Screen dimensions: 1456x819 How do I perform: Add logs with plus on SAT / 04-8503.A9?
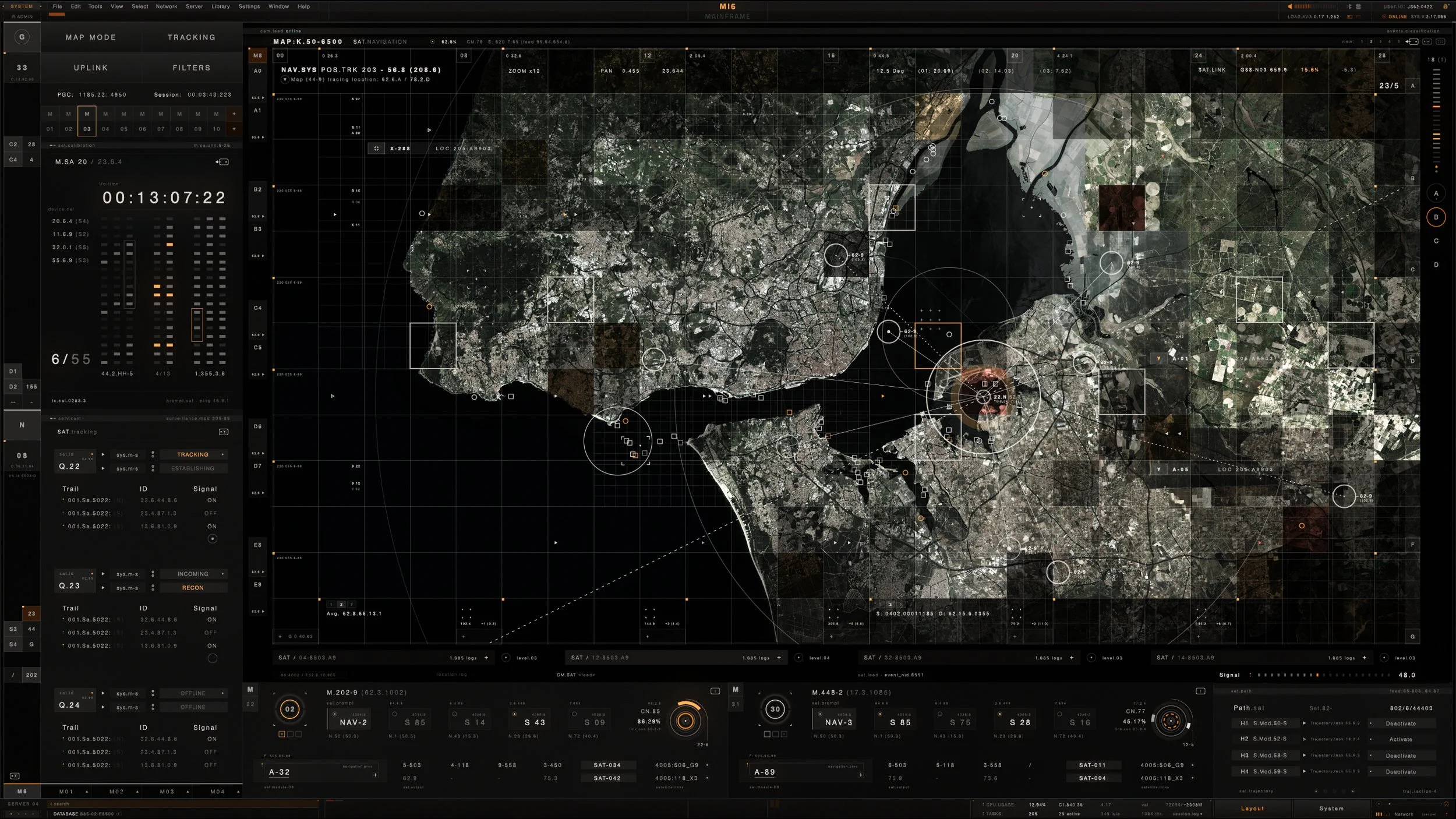(486, 658)
